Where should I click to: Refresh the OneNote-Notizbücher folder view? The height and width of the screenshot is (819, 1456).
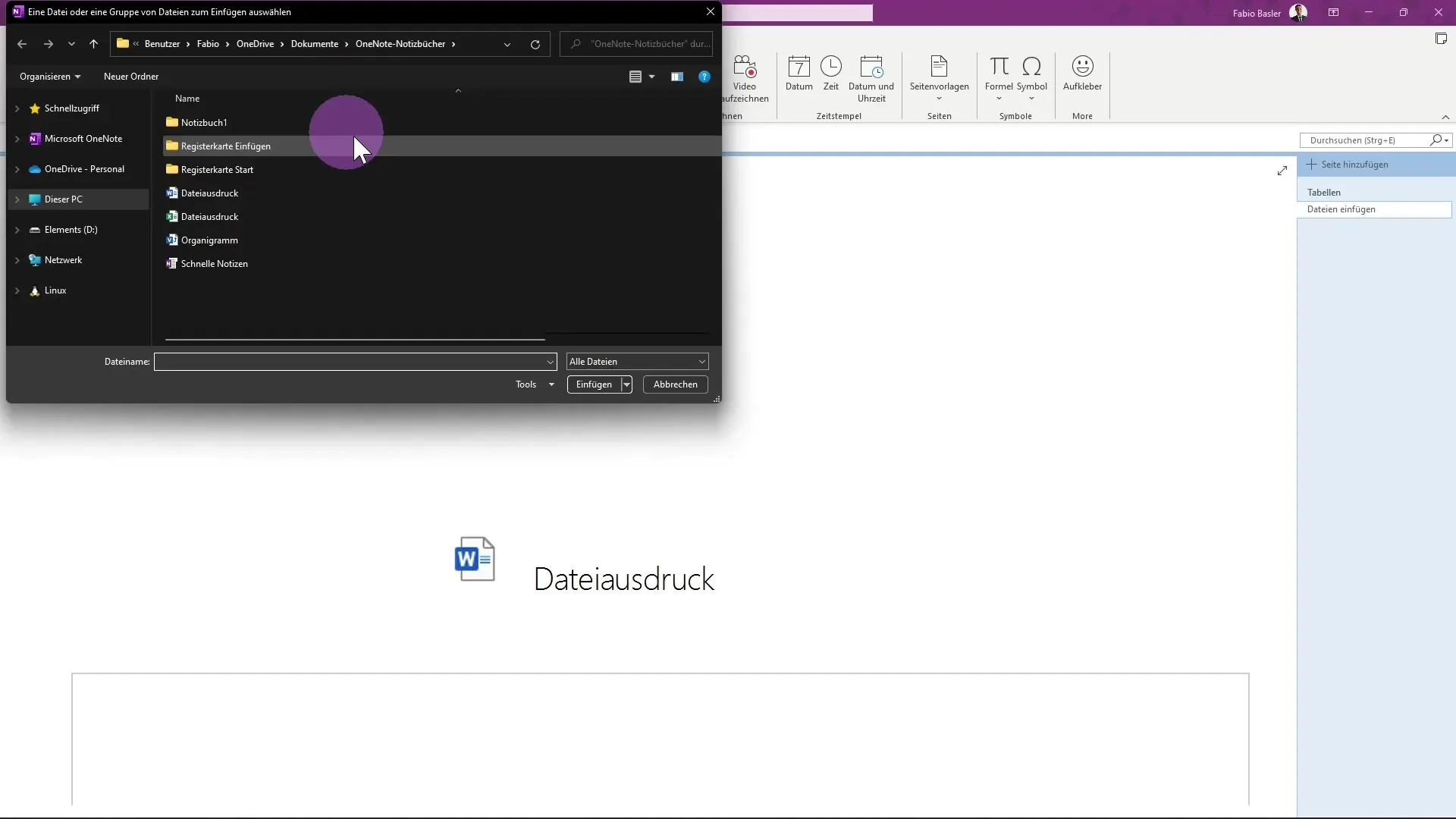535,44
